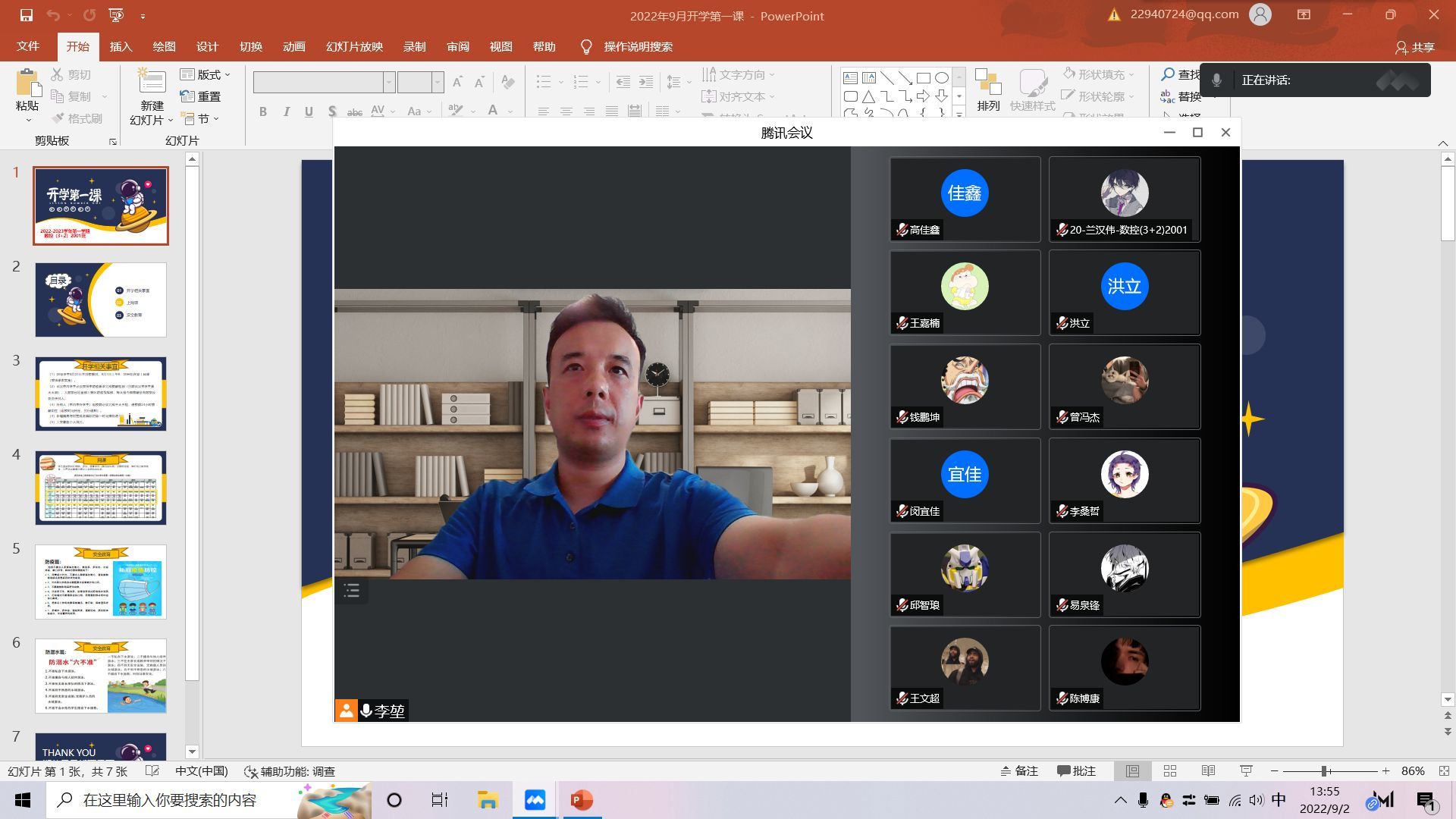Viewport: 1456px width, 819px height.
Task: Click the Paste clipboard icon
Action: 28,83
